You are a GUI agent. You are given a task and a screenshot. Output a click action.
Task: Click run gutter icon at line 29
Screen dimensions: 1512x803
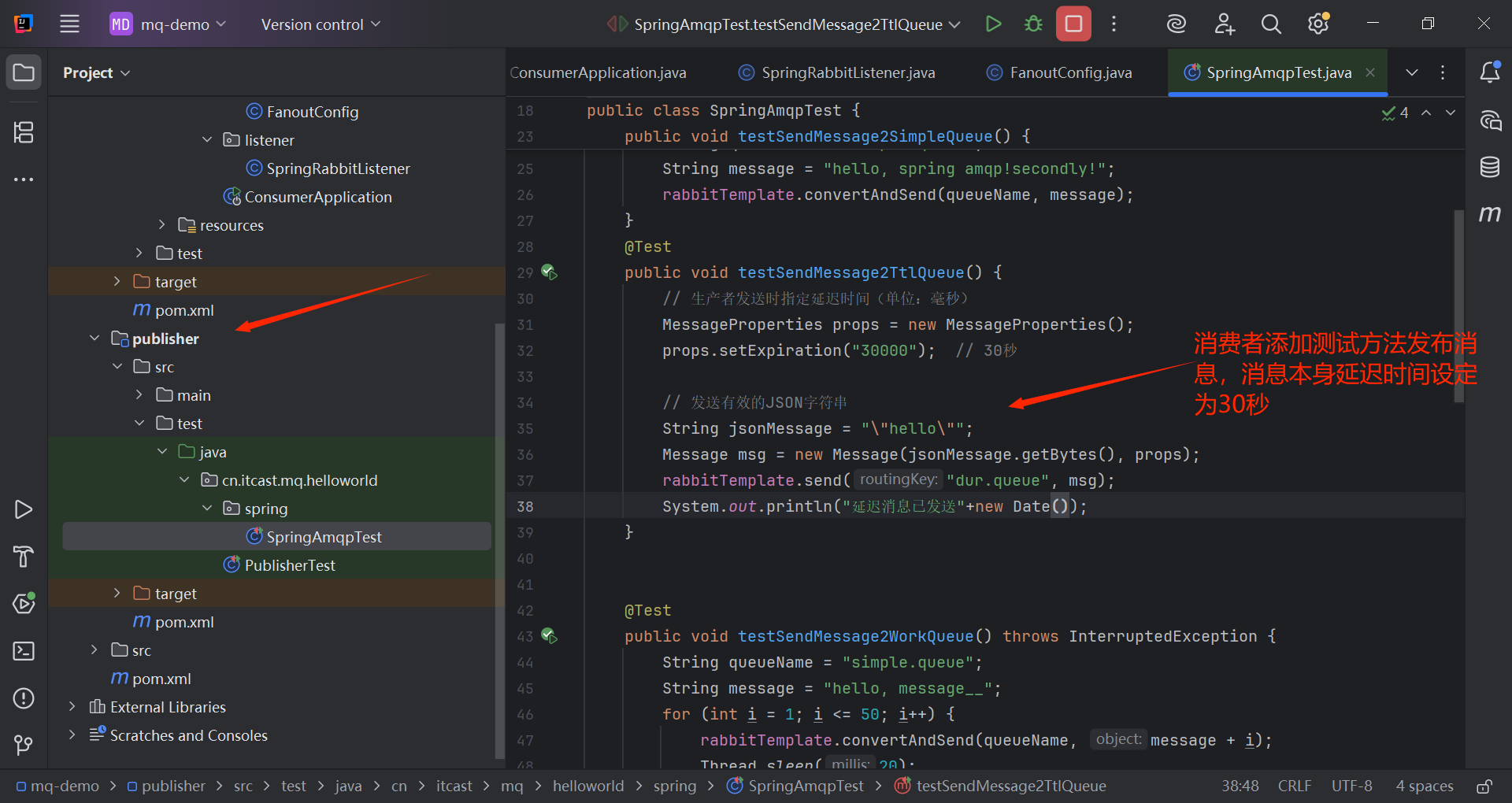pyautogui.click(x=549, y=272)
